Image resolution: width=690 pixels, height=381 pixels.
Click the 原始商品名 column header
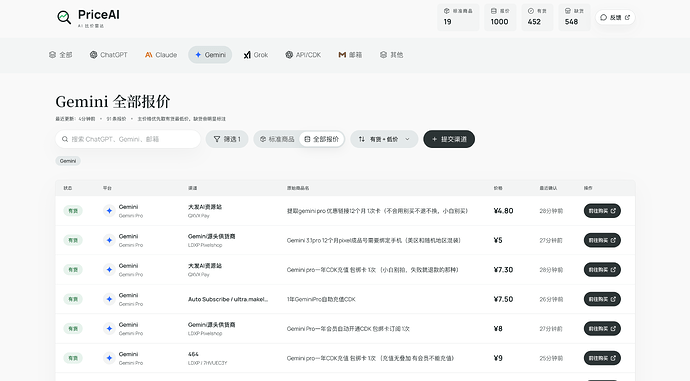click(x=298, y=188)
